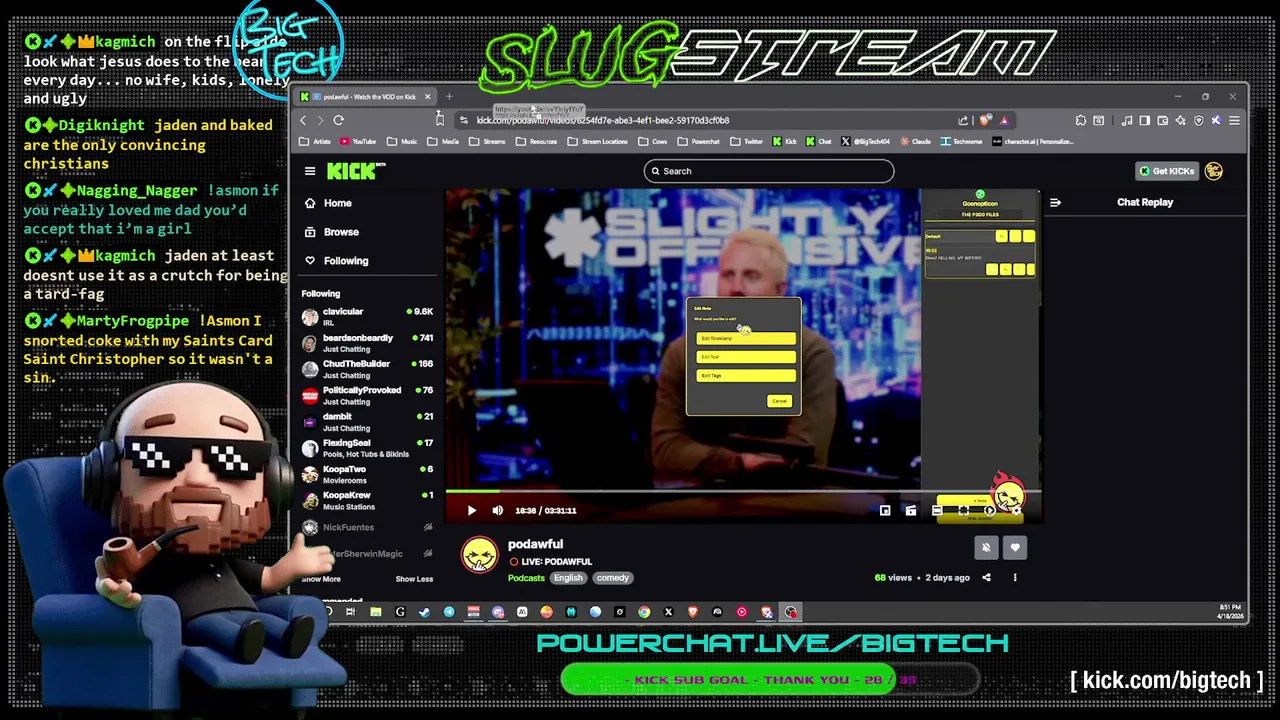Open NickFuentes offline channel
1280x720 pixels.
[368, 527]
